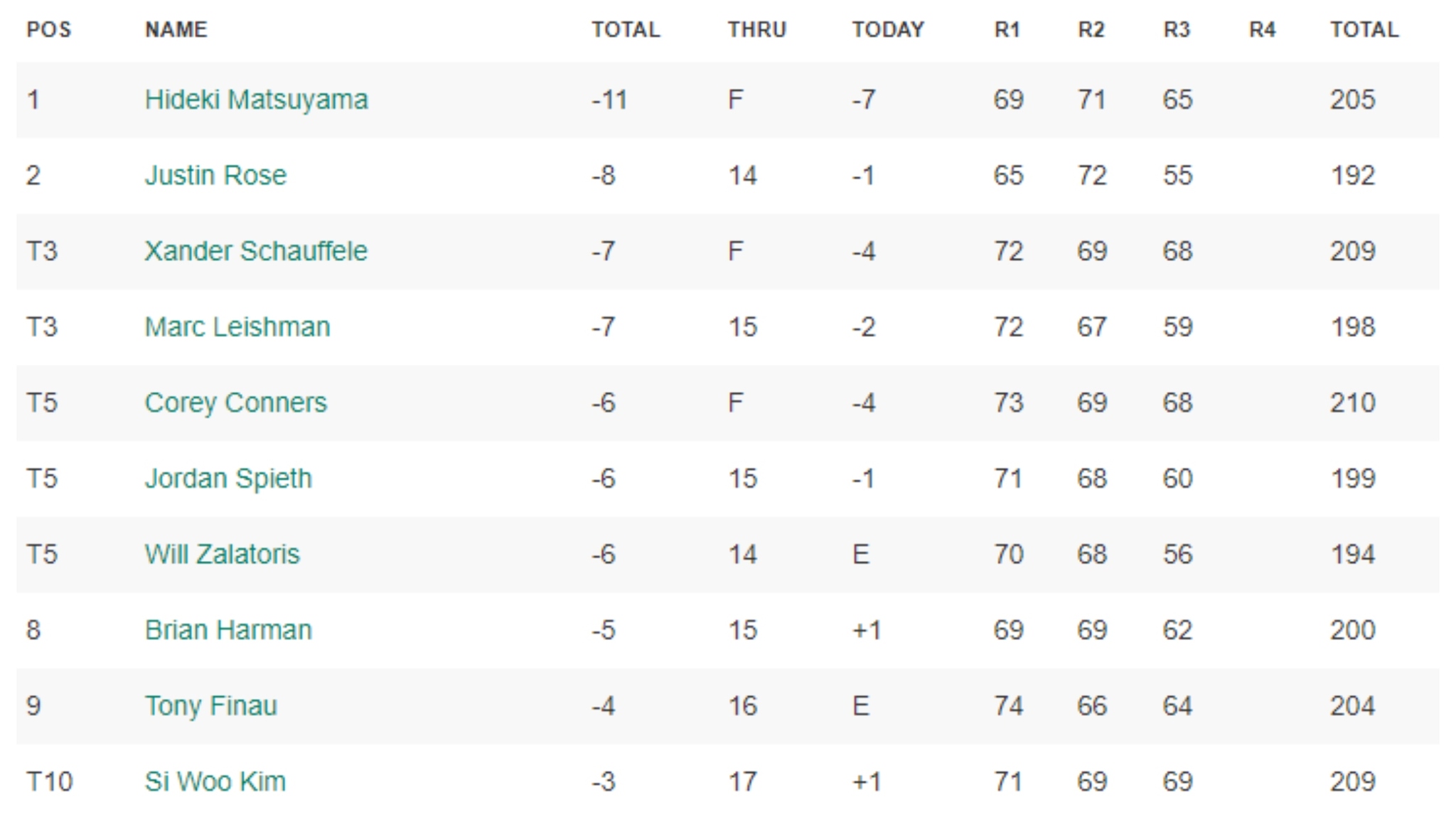The width and height of the screenshot is (1456, 822).
Task: Click the R4 column header
Action: point(1262,30)
